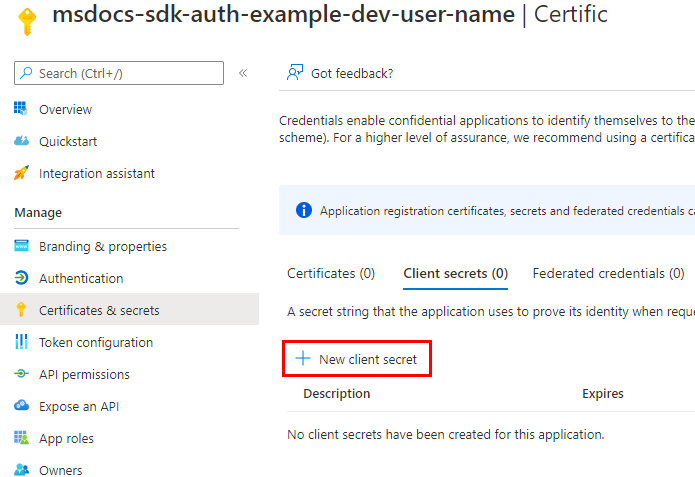Click the Expires column header
The width and height of the screenshot is (695, 477).
point(603,394)
